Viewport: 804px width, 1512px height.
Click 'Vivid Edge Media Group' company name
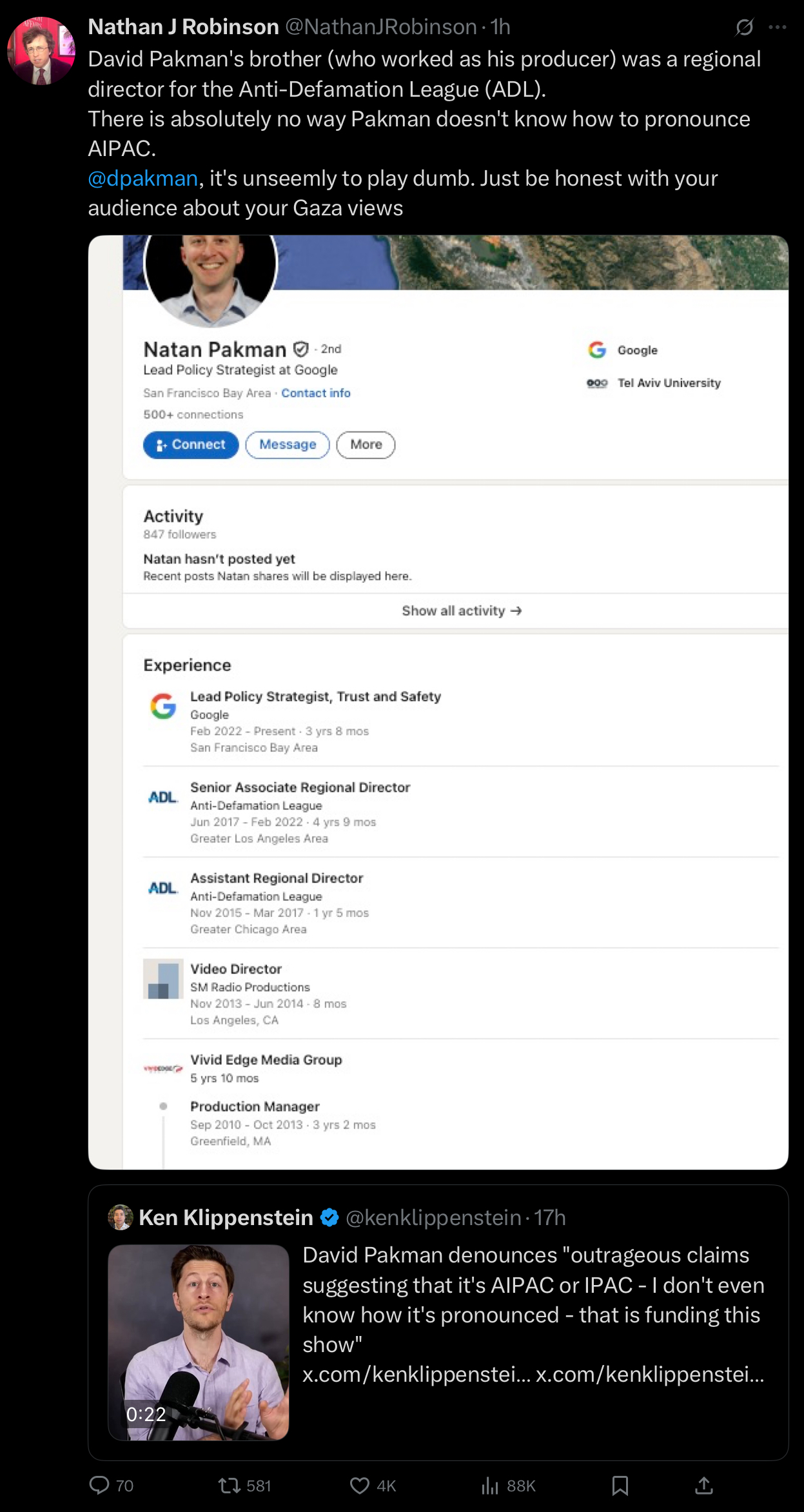coord(266,1060)
